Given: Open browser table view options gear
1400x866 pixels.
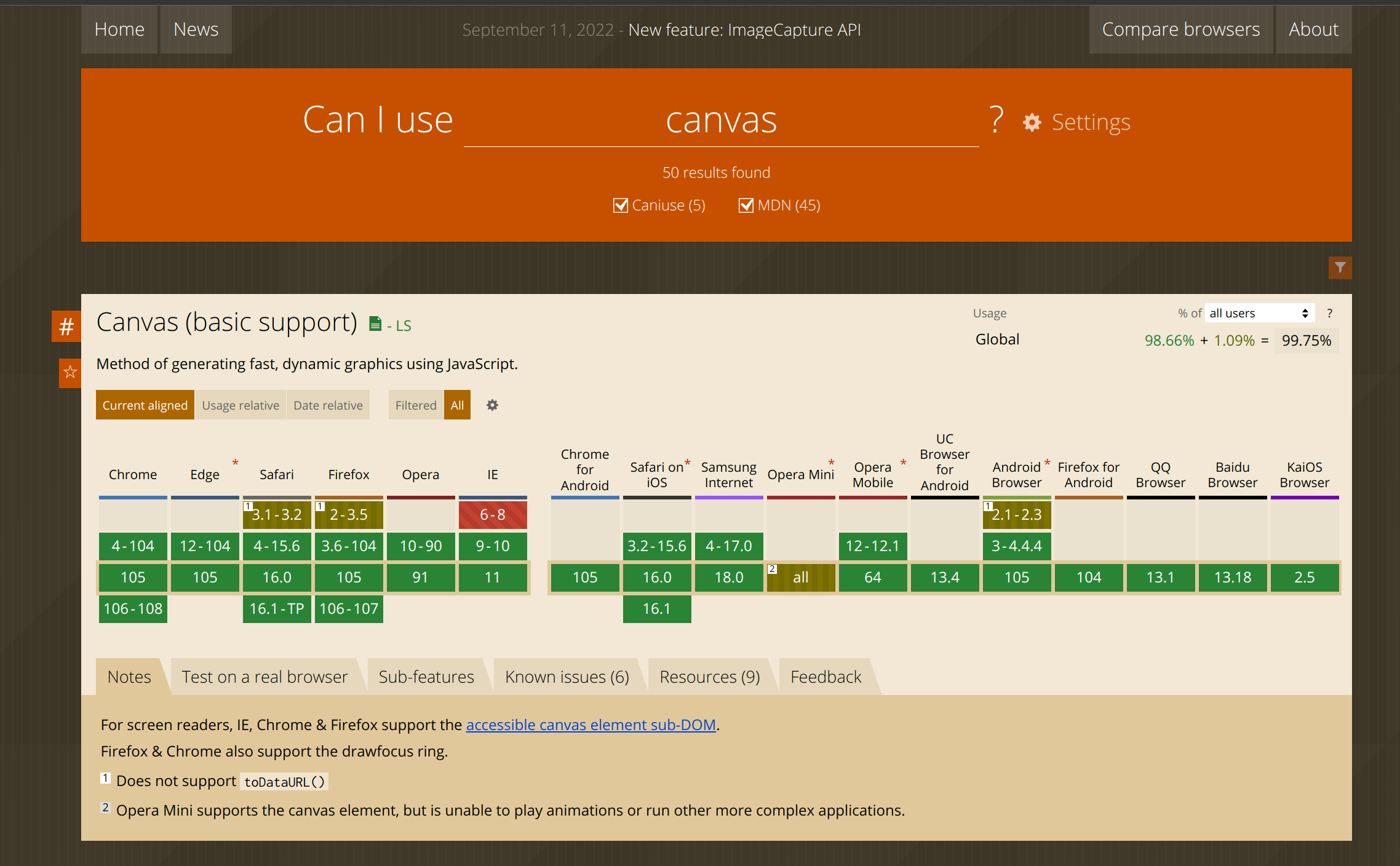Looking at the screenshot, I should coord(492,405).
